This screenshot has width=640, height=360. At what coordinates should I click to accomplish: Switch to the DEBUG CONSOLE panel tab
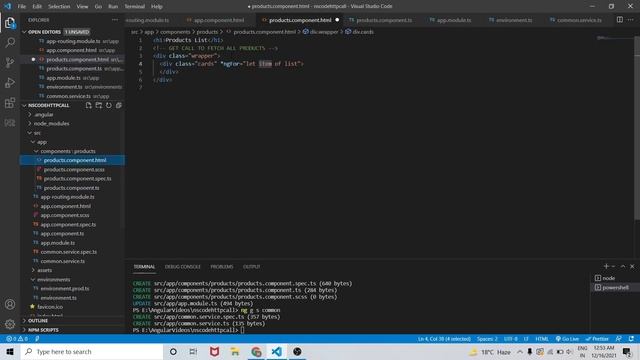[x=182, y=267]
